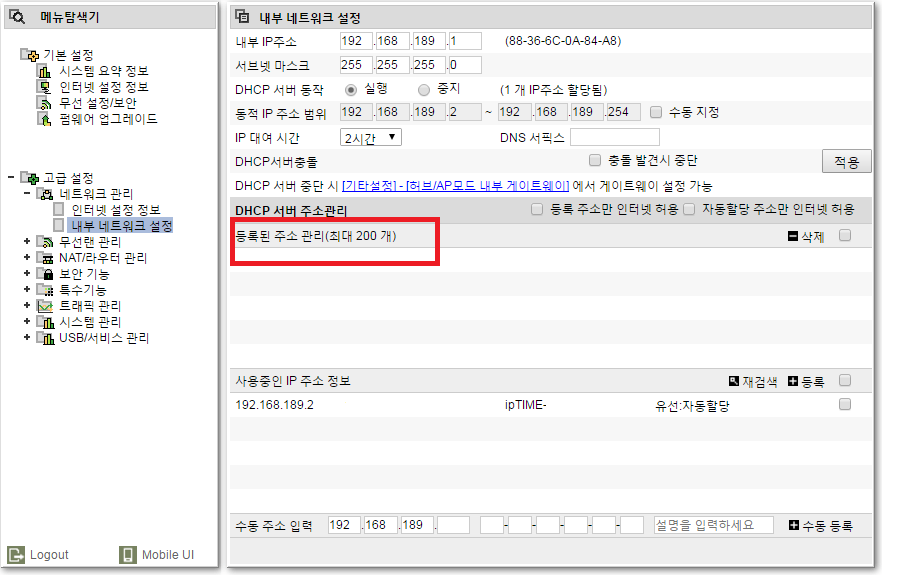
Task: Click the wireless LAN management icon
Action: pyautogui.click(x=45, y=242)
